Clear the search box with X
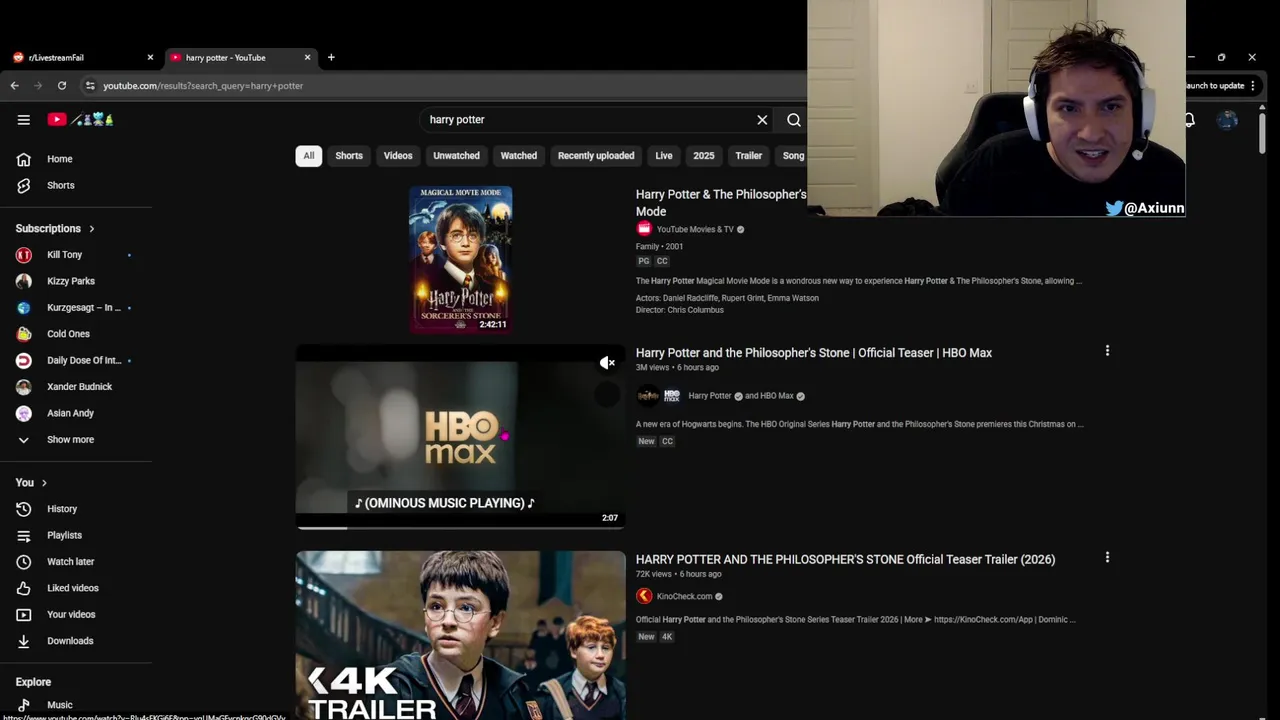This screenshot has width=1280, height=720. coord(762,120)
